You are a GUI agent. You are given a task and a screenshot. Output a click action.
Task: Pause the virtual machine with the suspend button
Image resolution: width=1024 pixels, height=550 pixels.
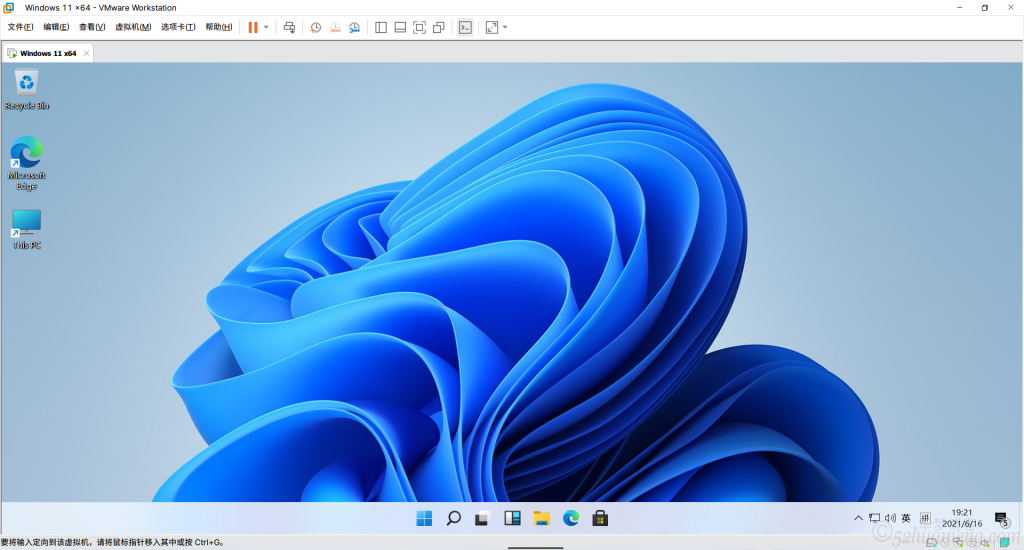253,27
